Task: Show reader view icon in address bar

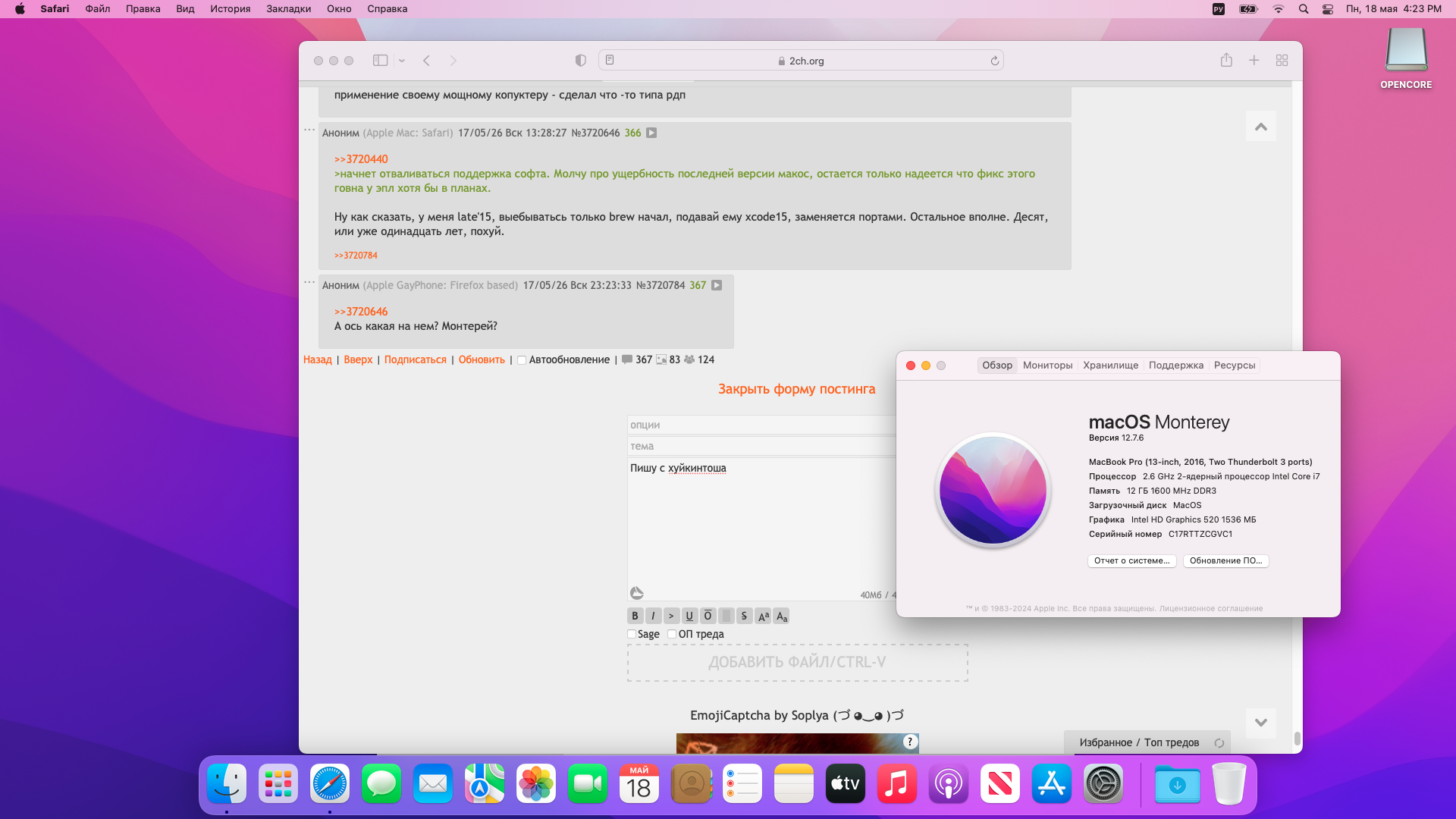Action: tap(610, 61)
